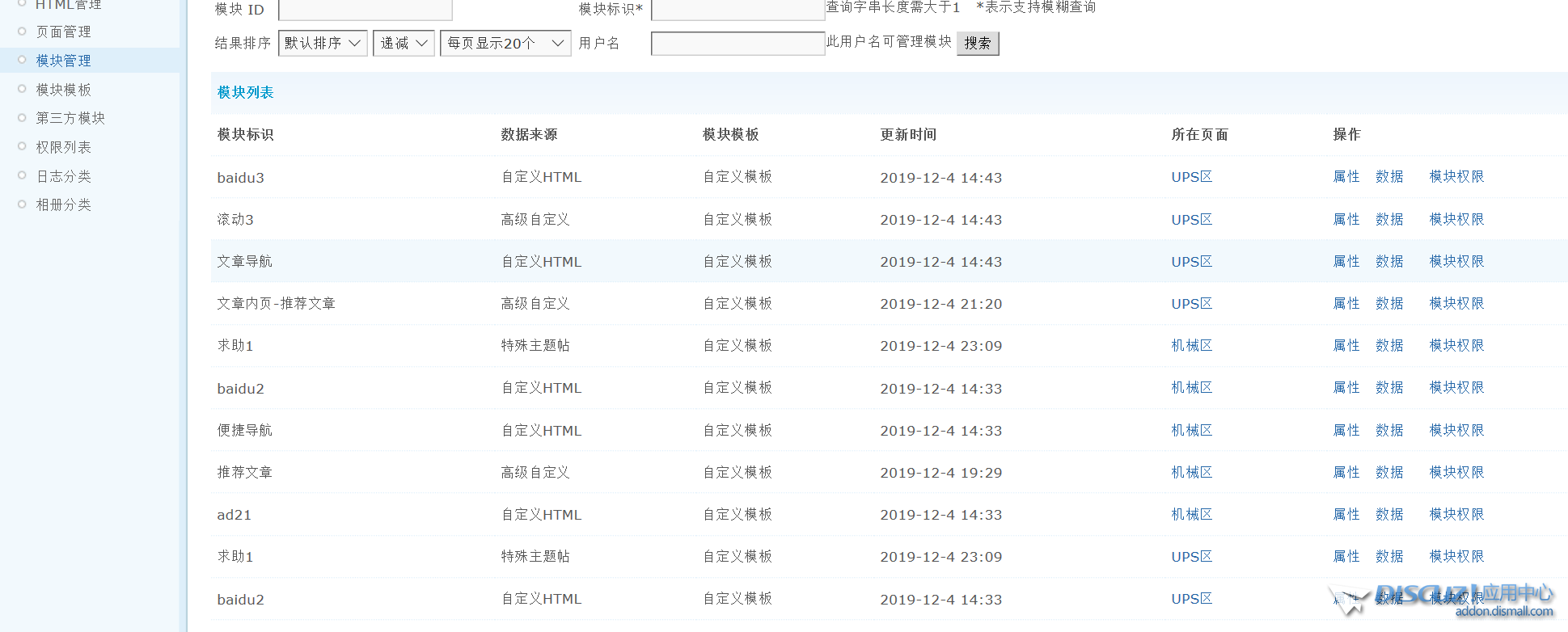Open 第三方模块 sidebar item
The width and height of the screenshot is (1568, 632).
coord(70,118)
